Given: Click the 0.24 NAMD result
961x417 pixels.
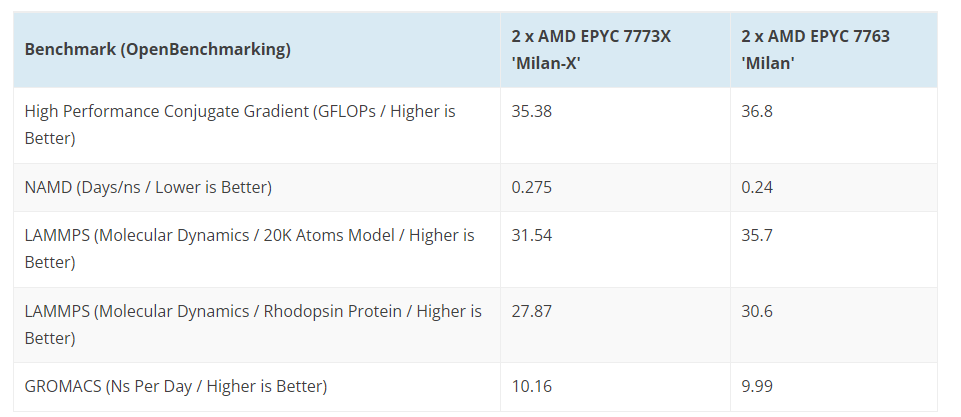Looking at the screenshot, I should coord(756,187).
